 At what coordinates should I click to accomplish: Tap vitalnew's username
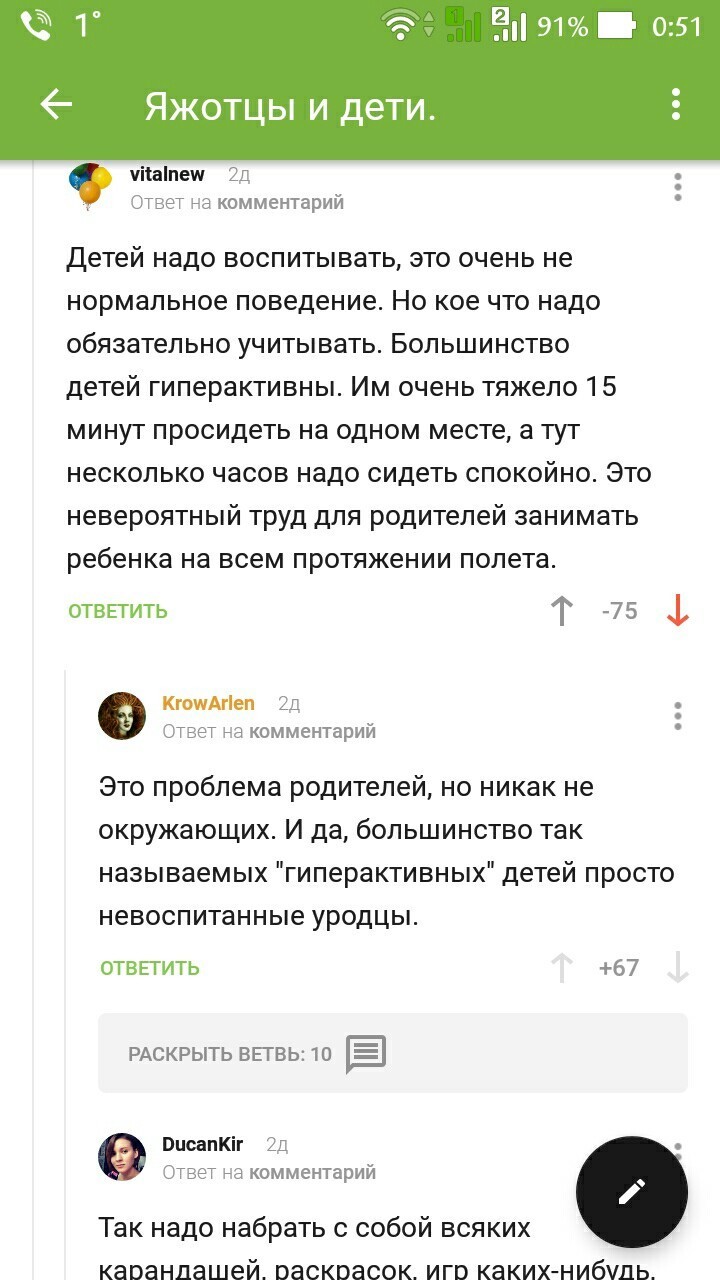[167, 174]
